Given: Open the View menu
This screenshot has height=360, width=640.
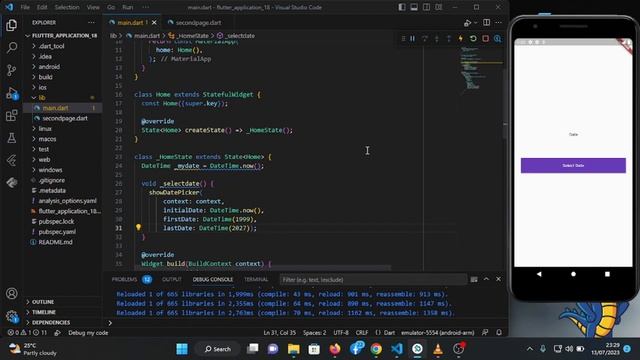Looking at the screenshot, I should [x=93, y=7].
